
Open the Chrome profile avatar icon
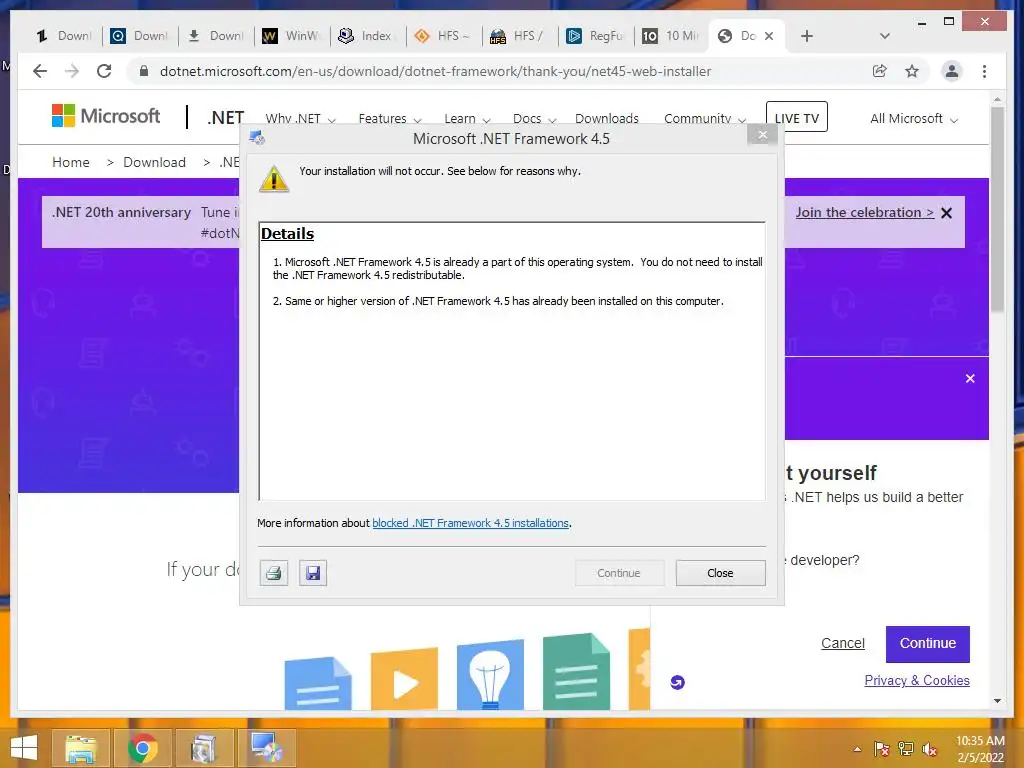[x=952, y=71]
